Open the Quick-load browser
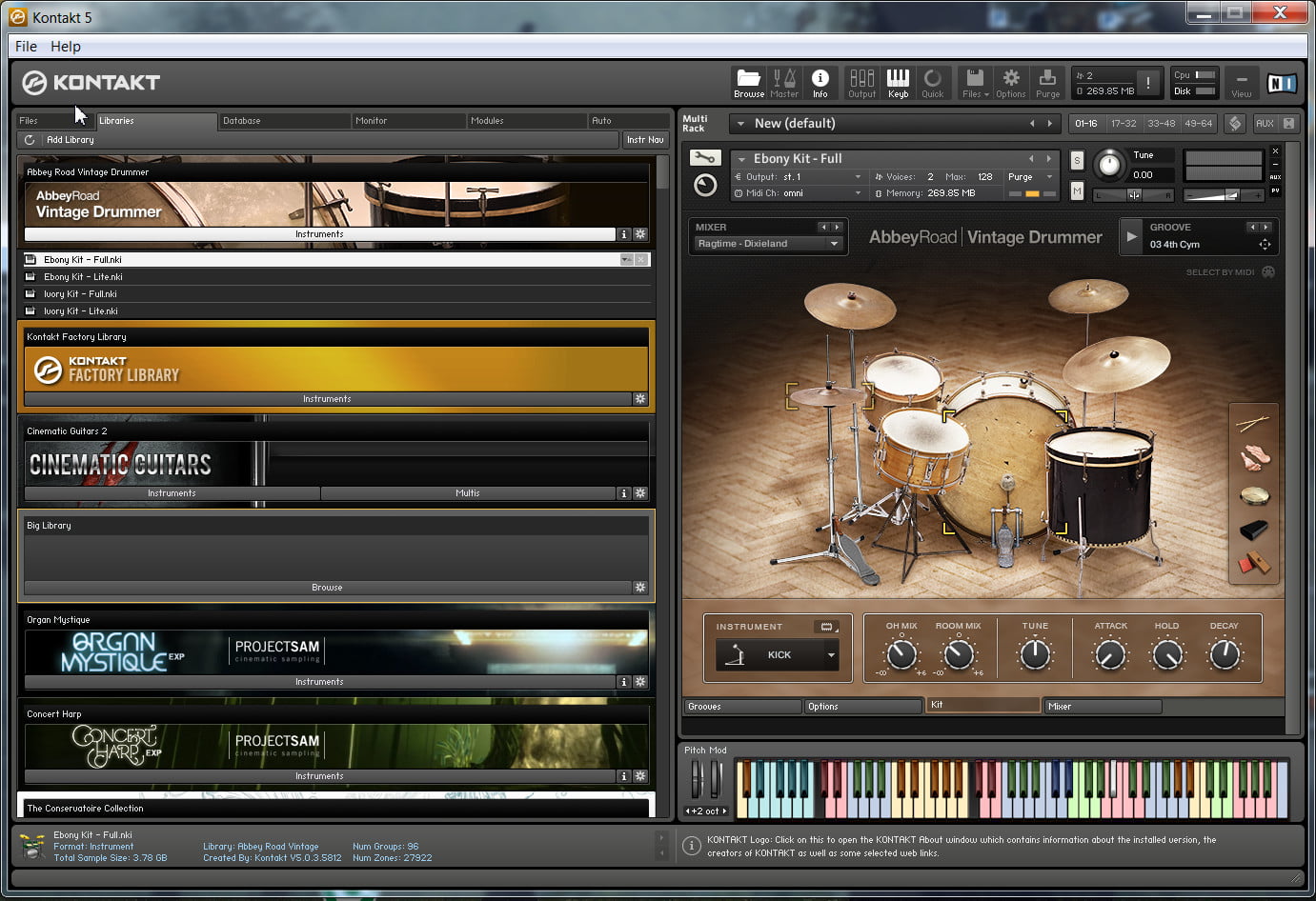This screenshot has height=901, width=1316. pyautogui.click(x=933, y=83)
